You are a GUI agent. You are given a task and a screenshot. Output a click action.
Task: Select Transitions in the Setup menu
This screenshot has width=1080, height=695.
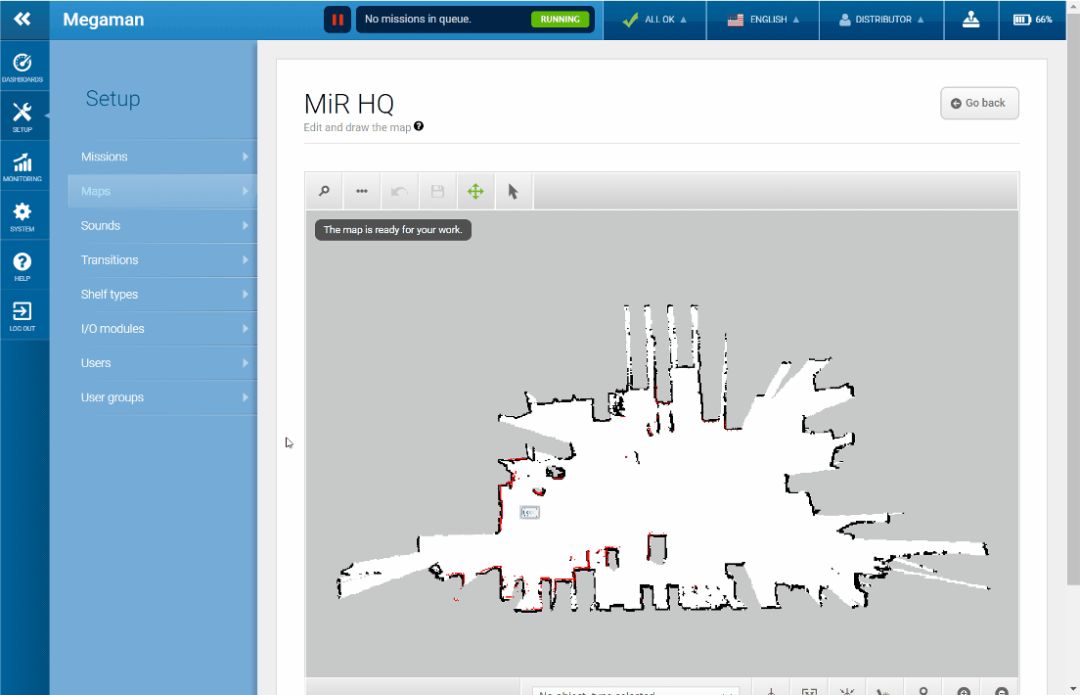point(162,260)
